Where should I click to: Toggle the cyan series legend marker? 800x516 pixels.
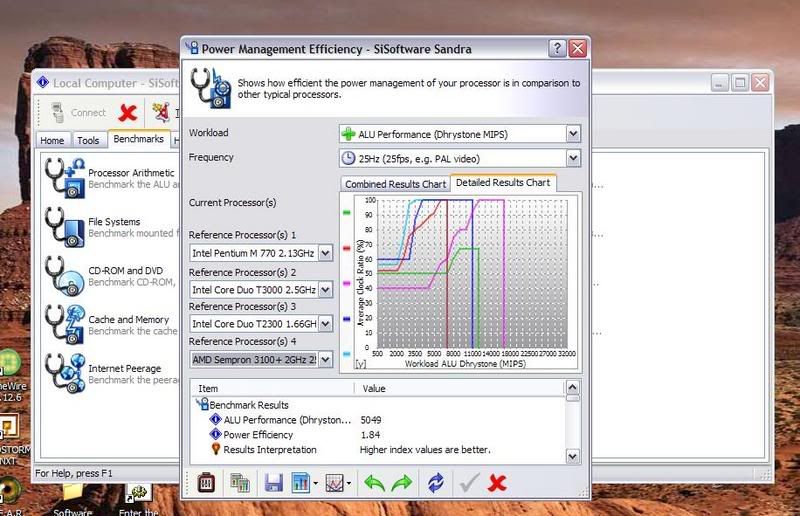[x=346, y=354]
